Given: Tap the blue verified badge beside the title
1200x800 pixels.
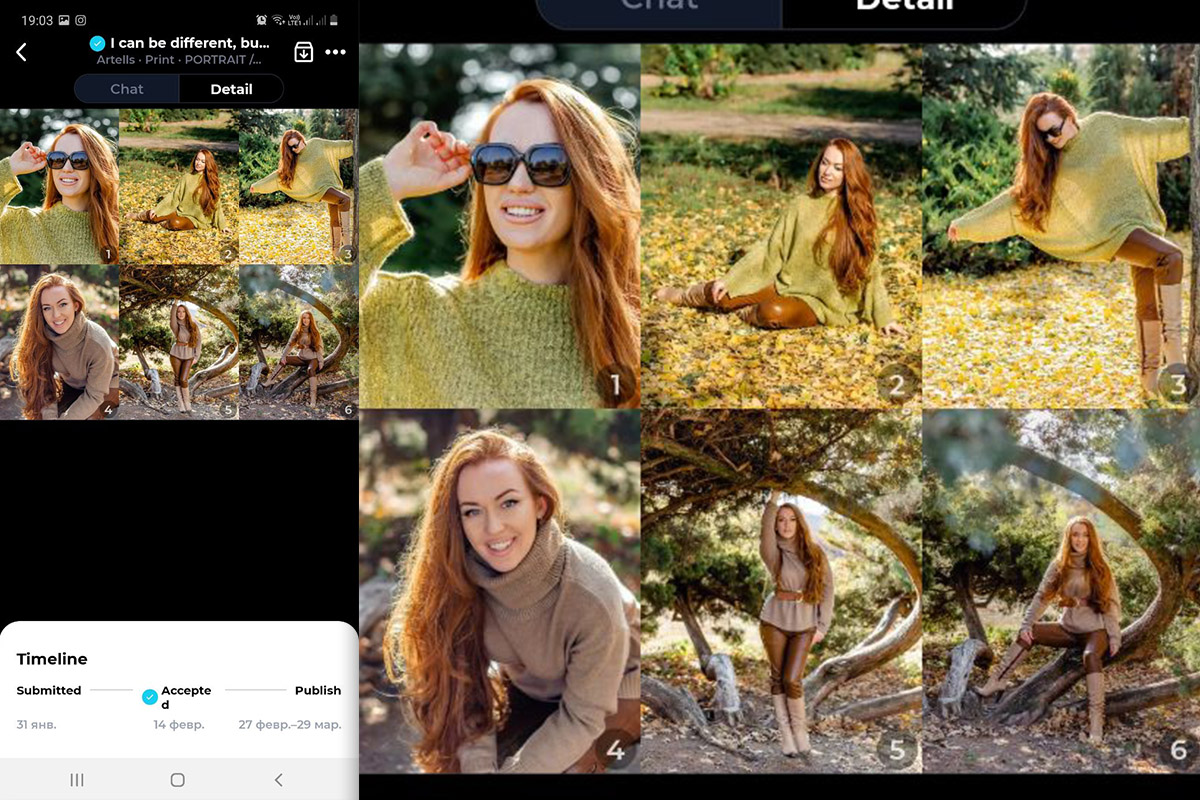Looking at the screenshot, I should coord(97,43).
